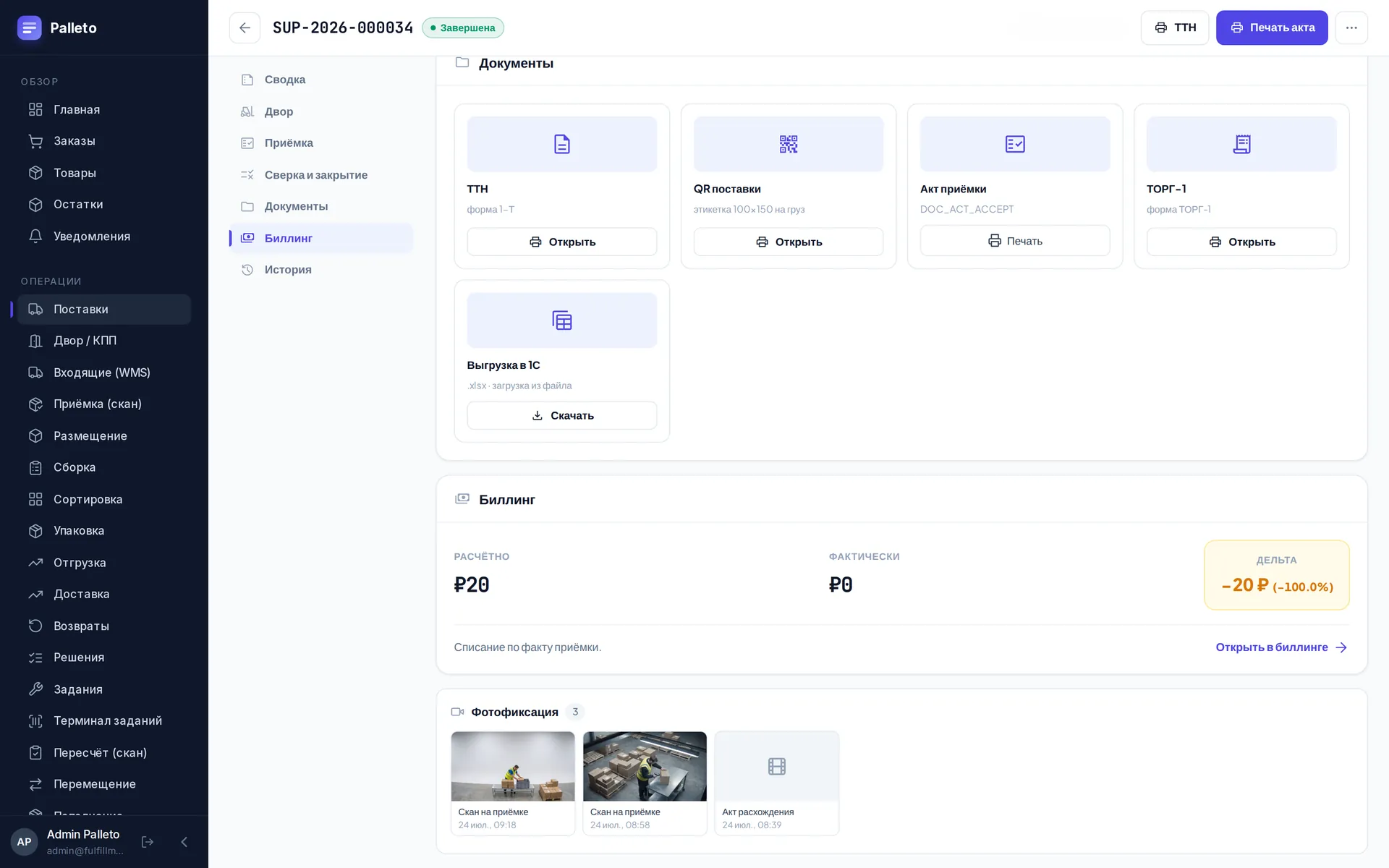Viewport: 1389px width, 868px height.
Task: Click the logout icon
Action: [x=148, y=842]
